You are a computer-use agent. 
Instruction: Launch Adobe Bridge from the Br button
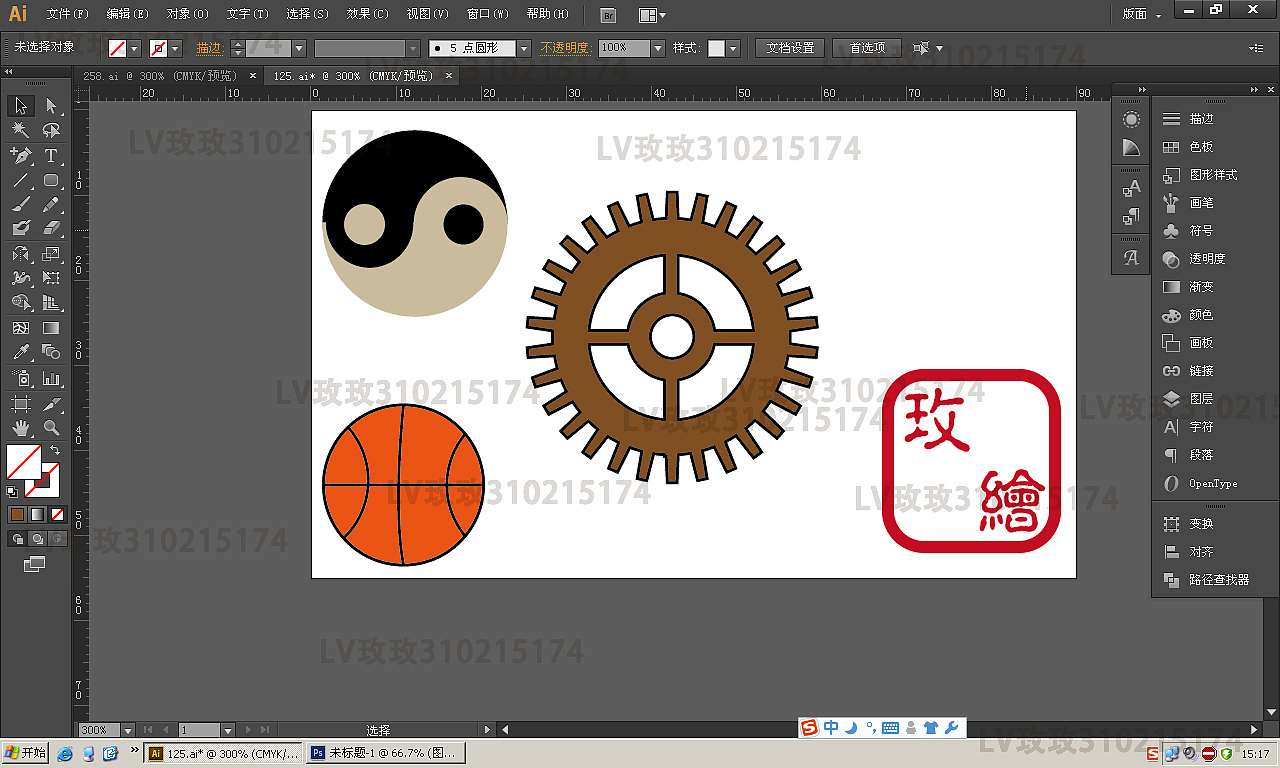click(x=608, y=15)
